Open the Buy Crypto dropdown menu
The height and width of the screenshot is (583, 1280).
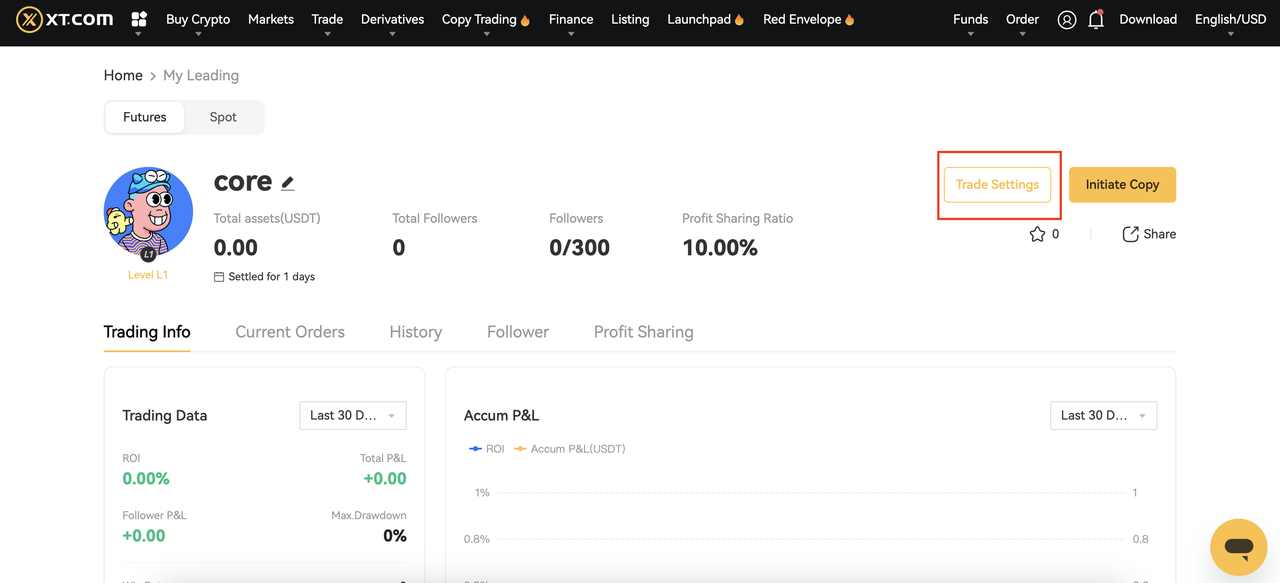[x=198, y=19]
